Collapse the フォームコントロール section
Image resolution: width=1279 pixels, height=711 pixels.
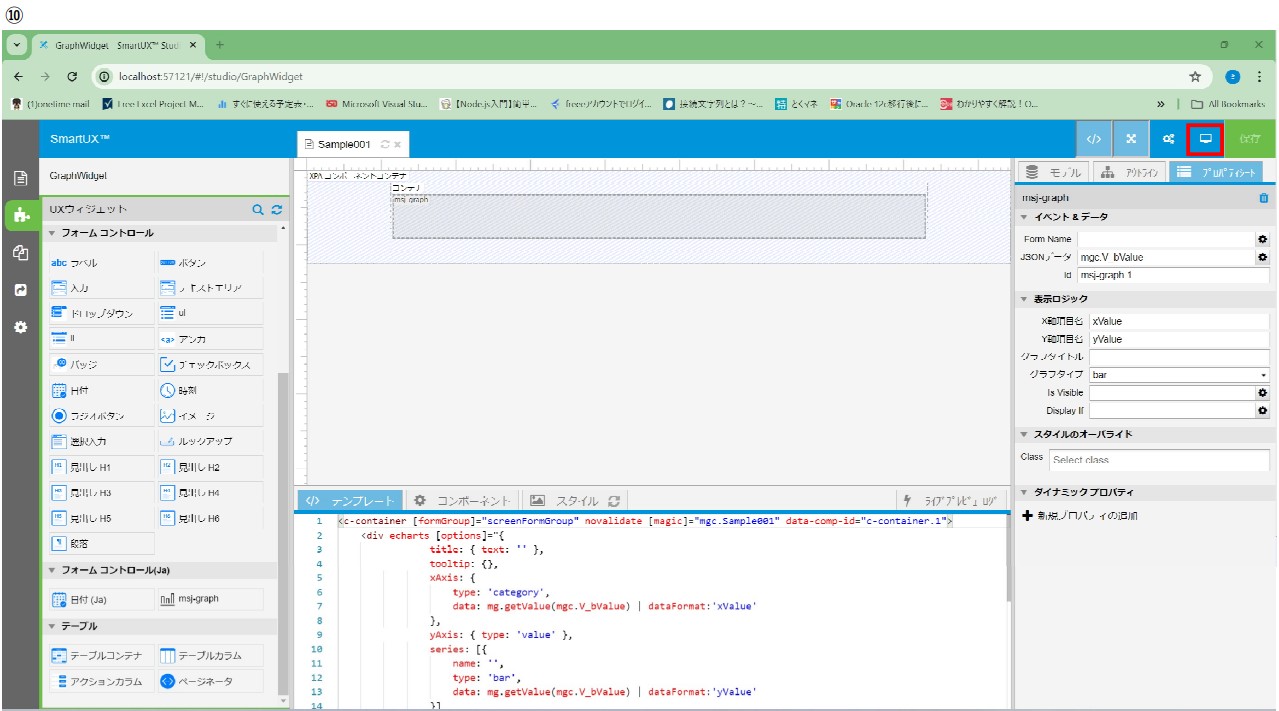52,233
